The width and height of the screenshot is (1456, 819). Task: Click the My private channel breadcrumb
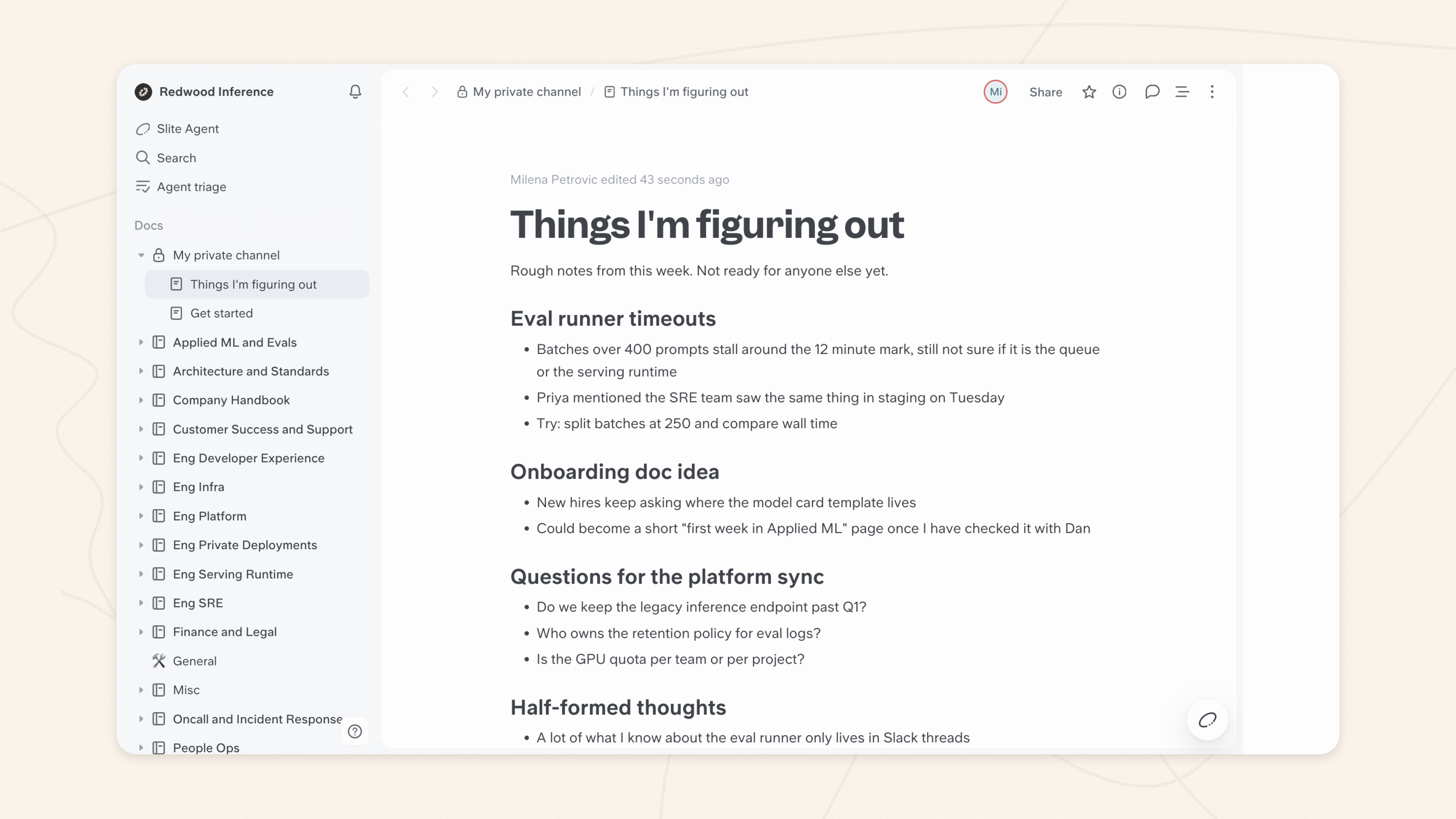519,92
